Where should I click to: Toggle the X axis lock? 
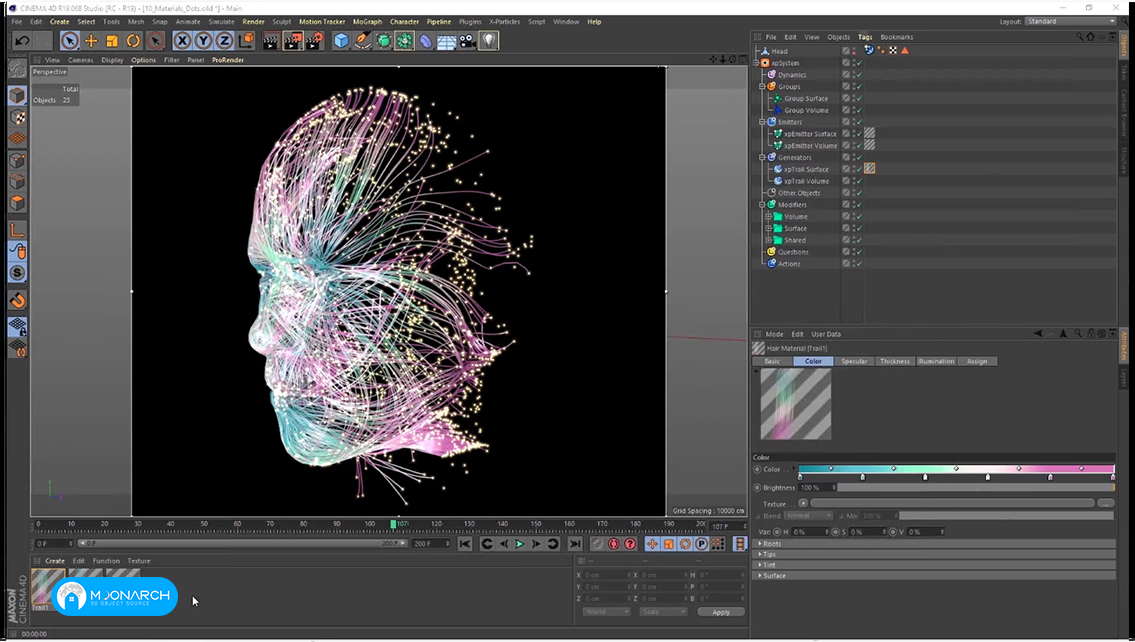[182, 41]
